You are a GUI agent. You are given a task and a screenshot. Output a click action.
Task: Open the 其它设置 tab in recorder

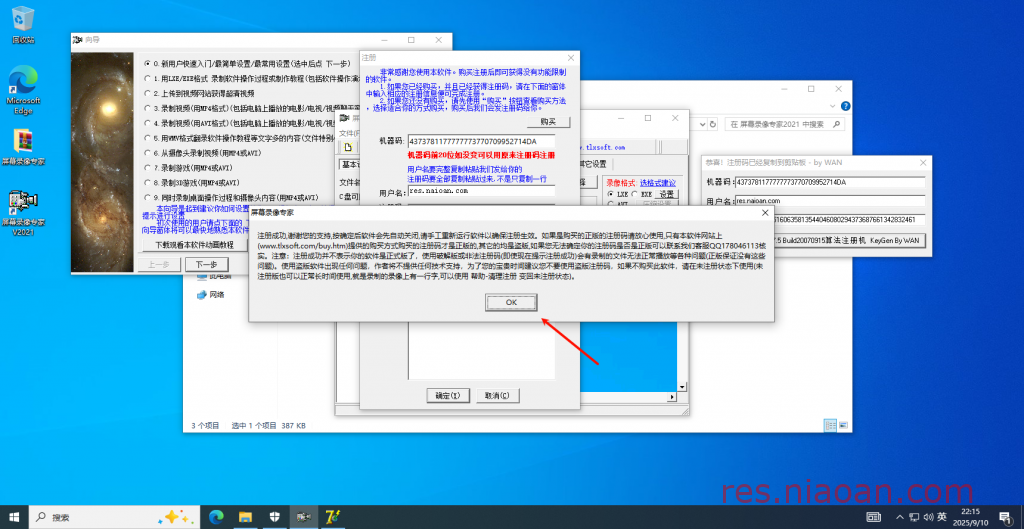(x=594, y=163)
